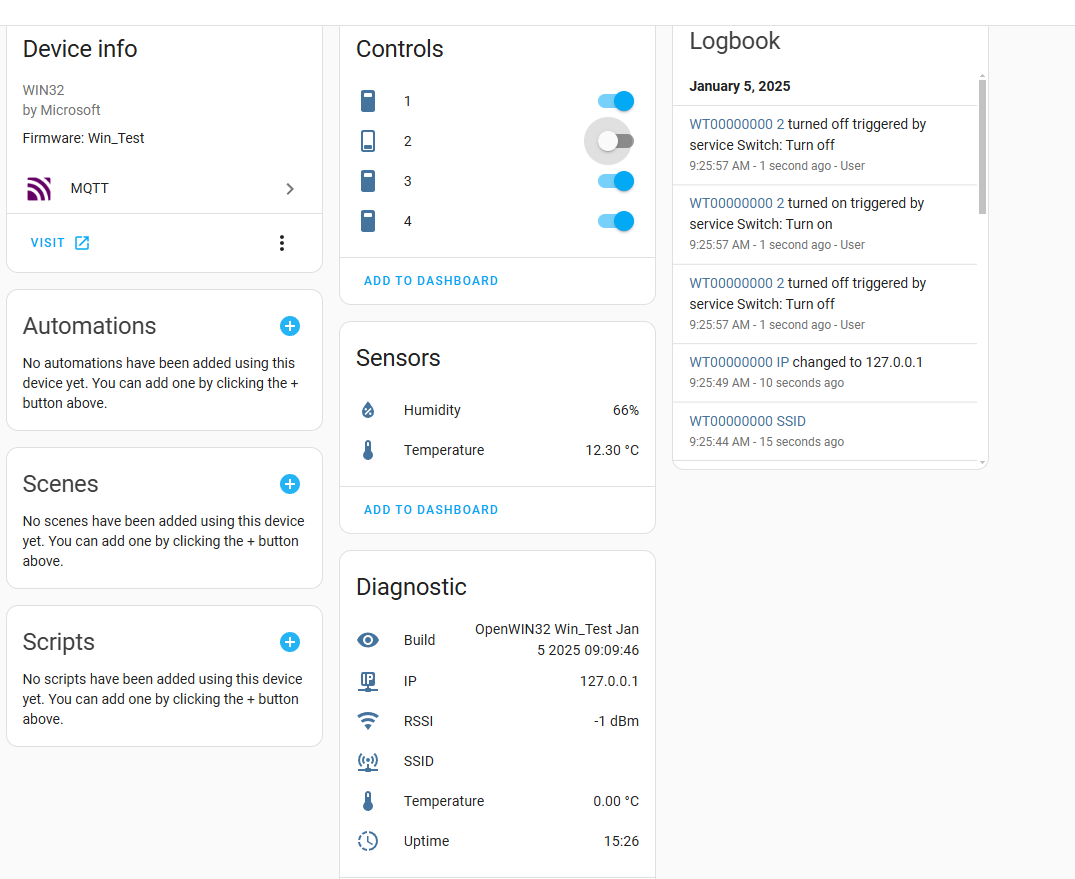The image size is (1075, 879).
Task: Click the IP network icon
Action: pos(368,681)
